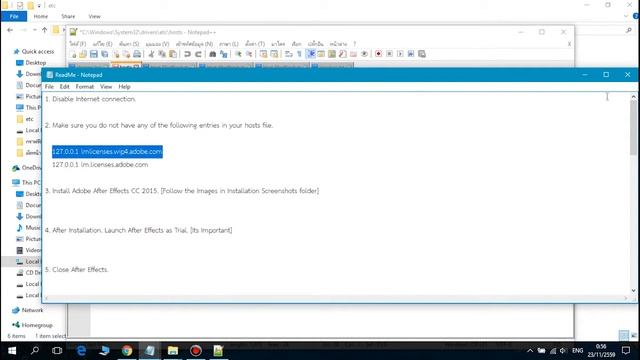Select 'etc' folder in Explorer sidebar
The width and height of the screenshot is (640, 360).
[x=29, y=119]
